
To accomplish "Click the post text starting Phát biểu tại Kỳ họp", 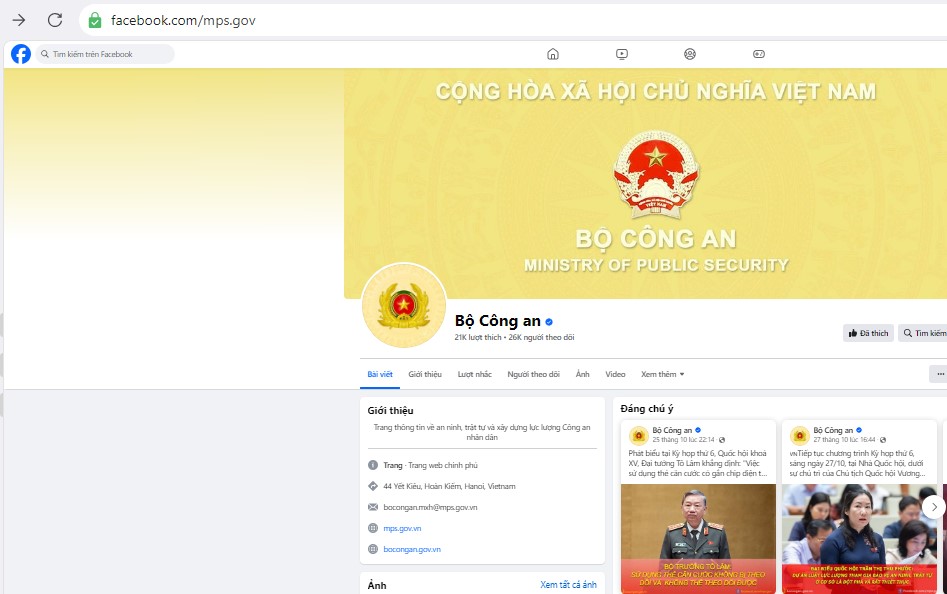I will (698, 463).
